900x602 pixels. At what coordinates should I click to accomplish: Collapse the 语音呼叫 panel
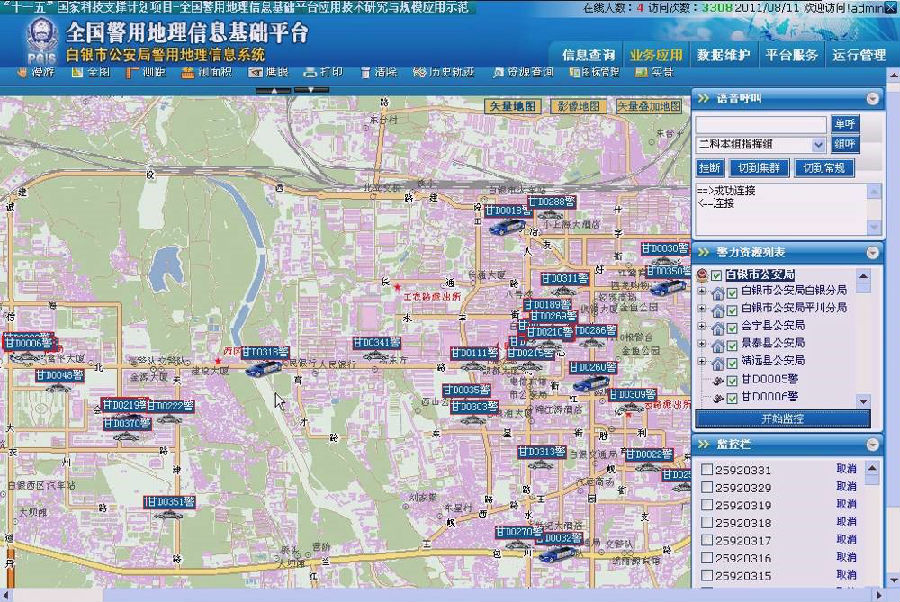pyautogui.click(x=872, y=99)
